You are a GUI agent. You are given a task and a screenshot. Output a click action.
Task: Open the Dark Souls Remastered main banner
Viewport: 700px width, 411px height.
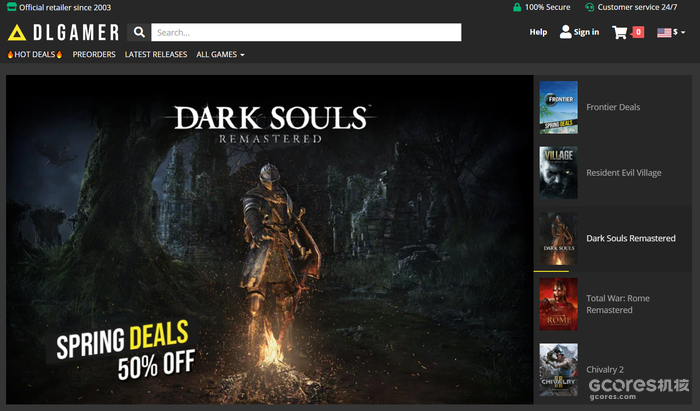[270, 240]
